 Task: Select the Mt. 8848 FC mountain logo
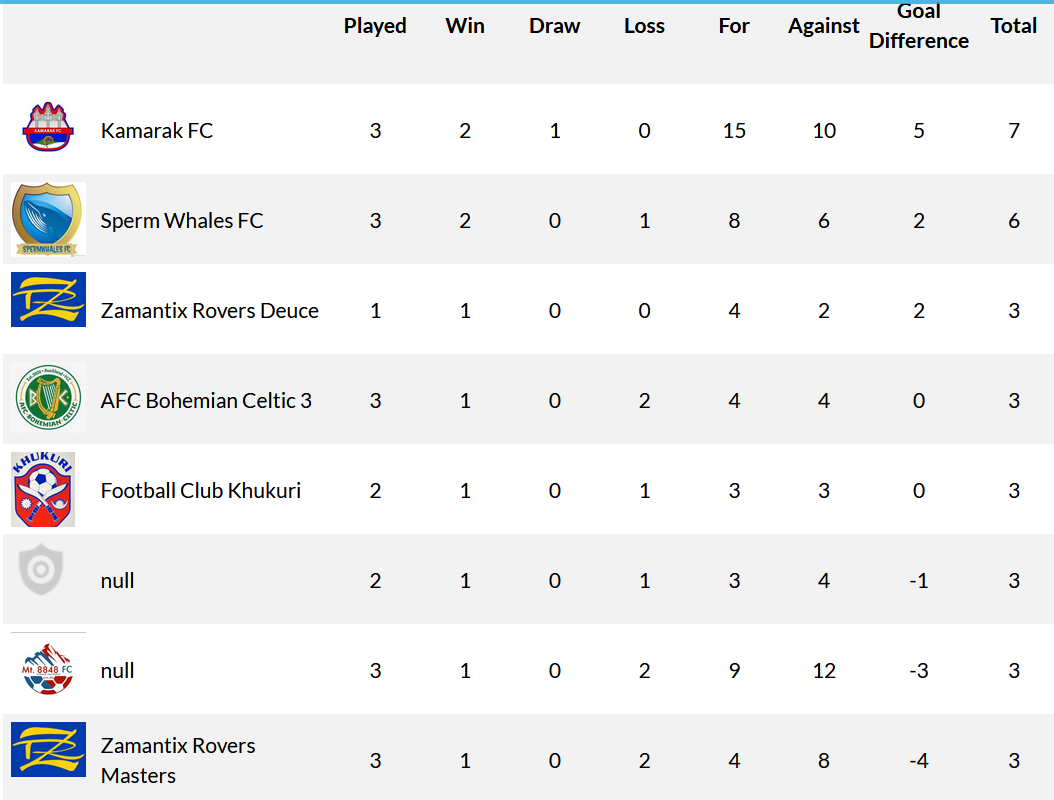(x=48, y=669)
